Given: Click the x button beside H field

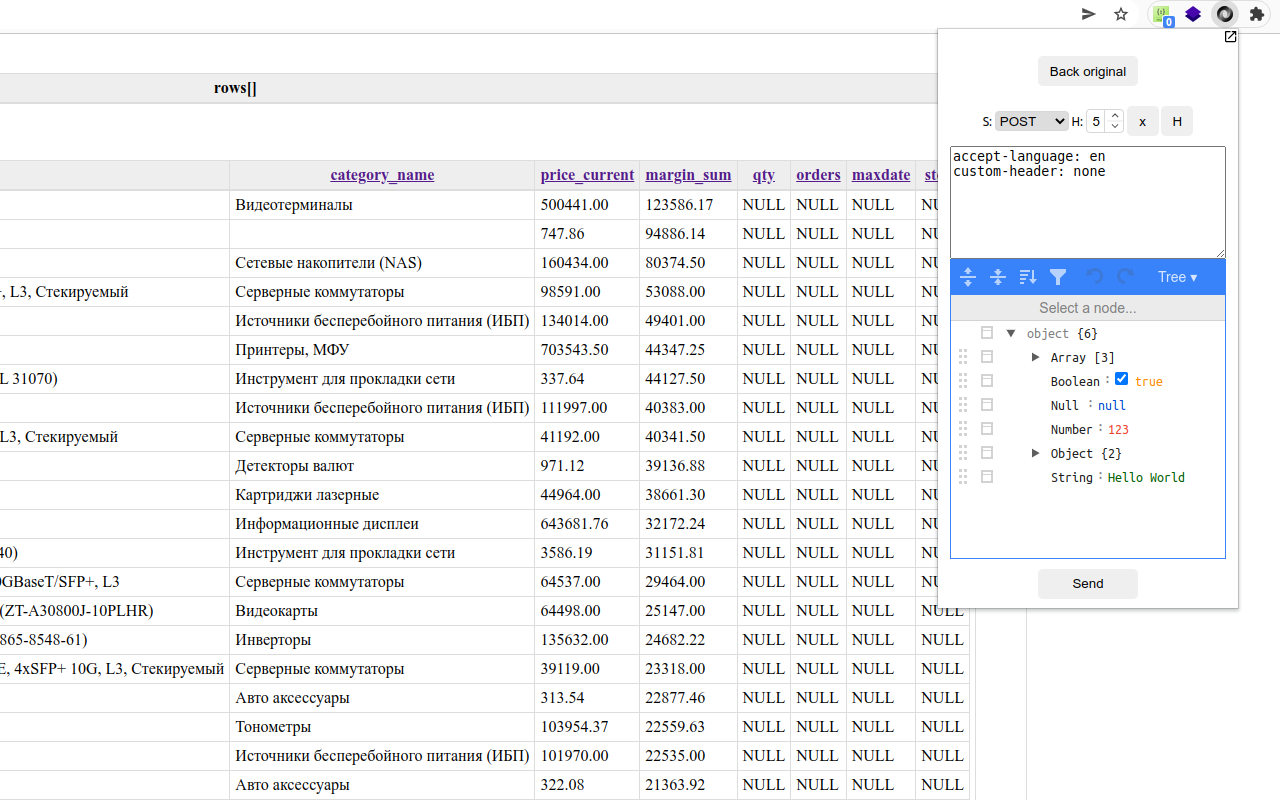Looking at the screenshot, I should (x=1142, y=121).
